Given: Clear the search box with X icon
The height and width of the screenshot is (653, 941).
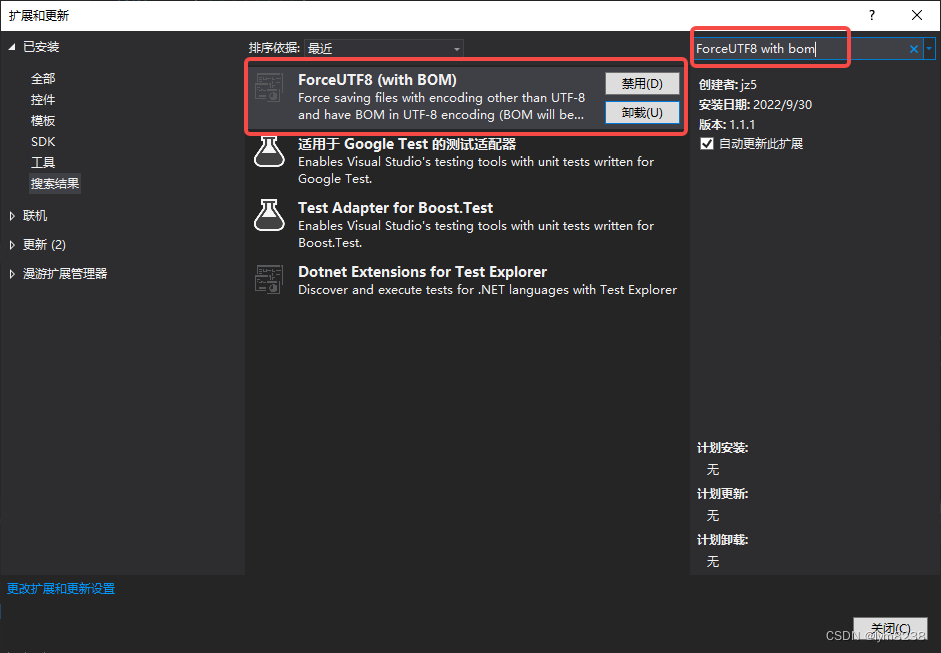Looking at the screenshot, I should click(913, 49).
